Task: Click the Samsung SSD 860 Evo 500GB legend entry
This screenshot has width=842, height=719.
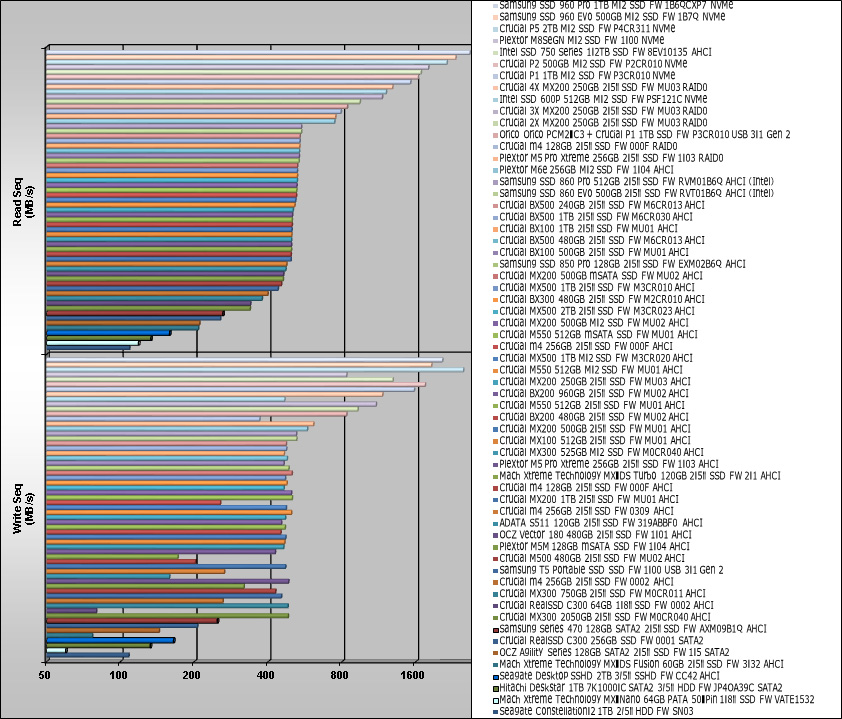Action: [x=636, y=193]
